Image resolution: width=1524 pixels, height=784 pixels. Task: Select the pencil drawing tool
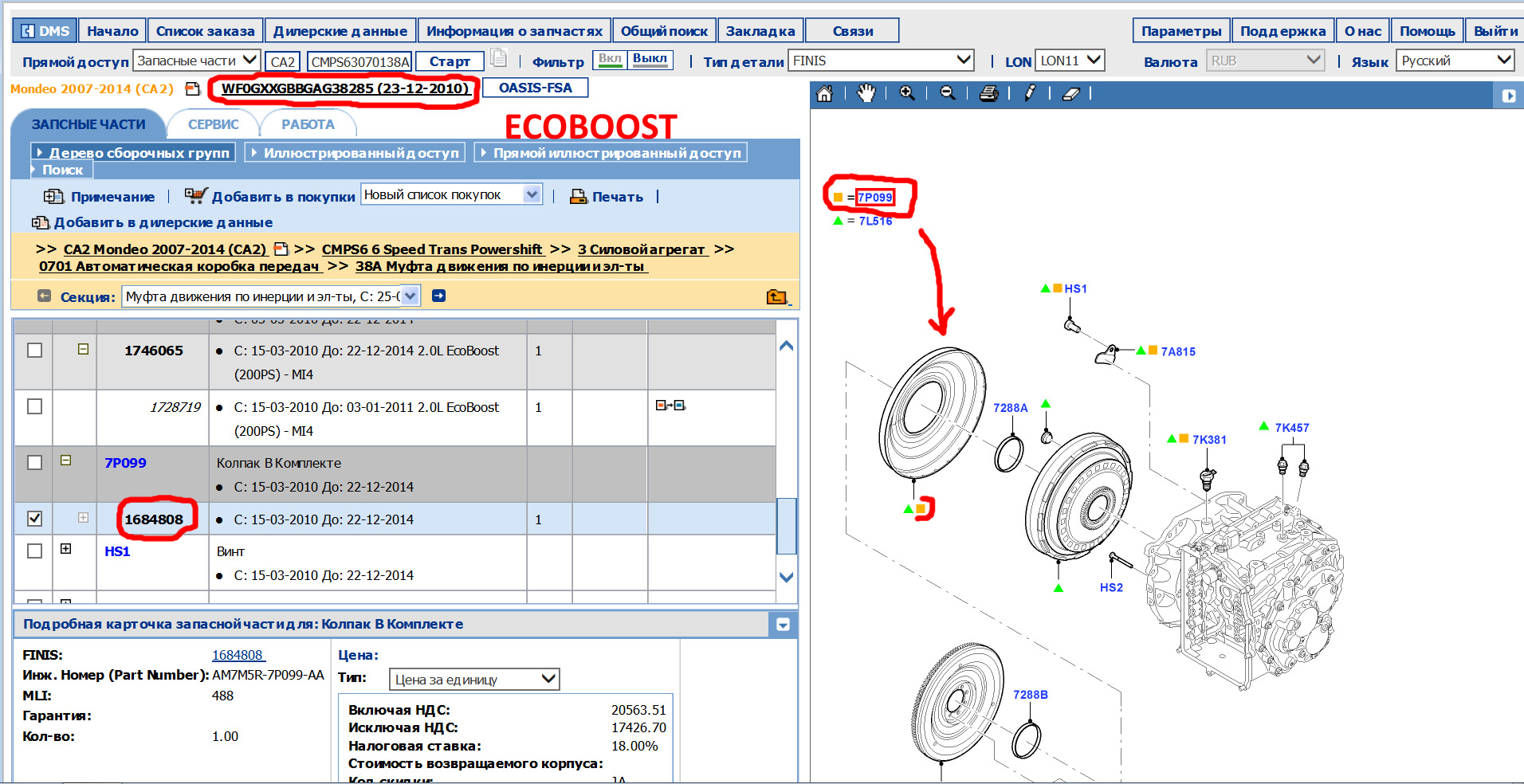1030,93
